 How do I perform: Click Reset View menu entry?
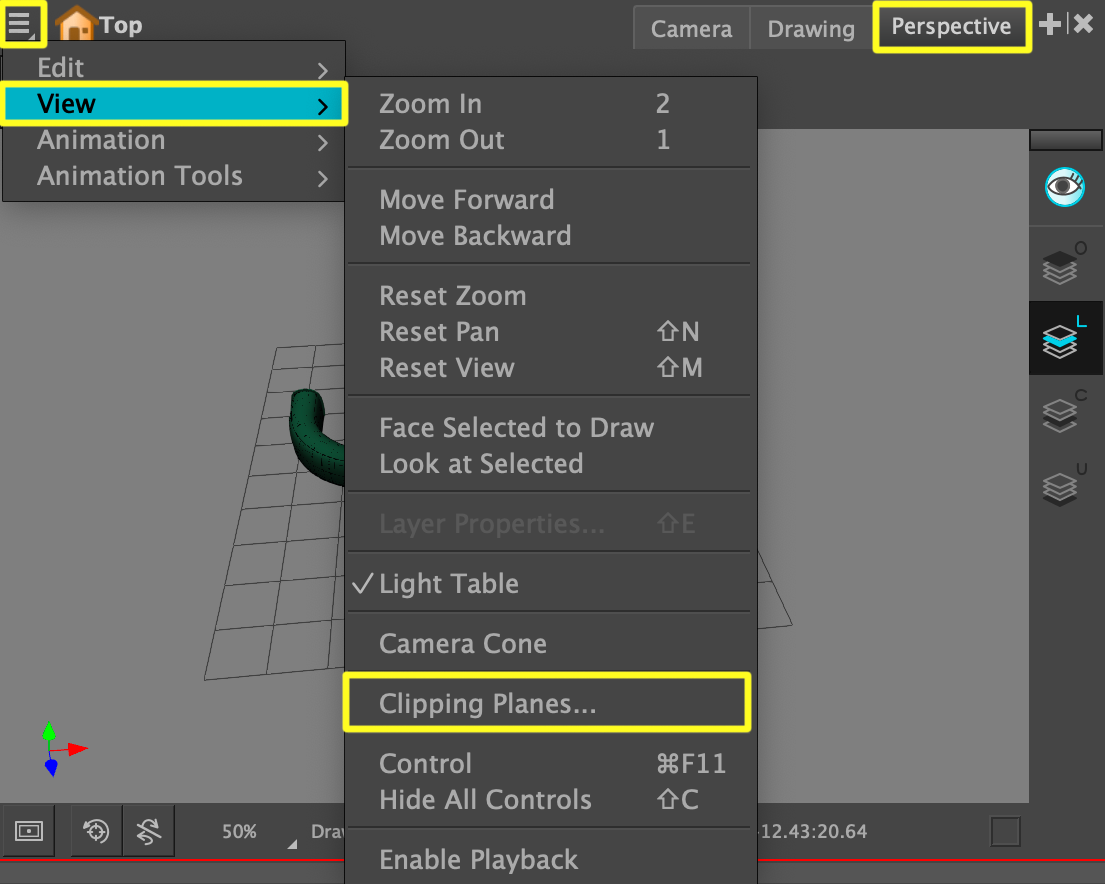(x=446, y=368)
